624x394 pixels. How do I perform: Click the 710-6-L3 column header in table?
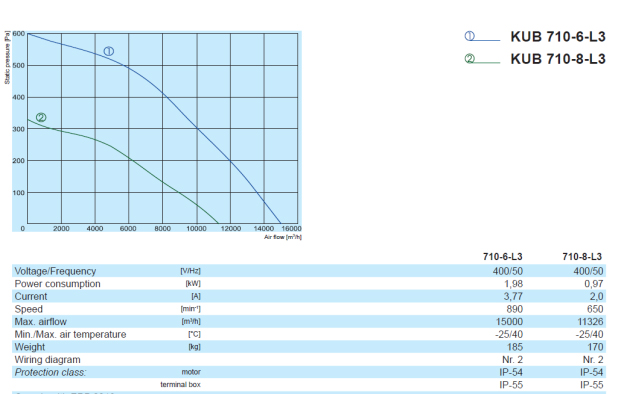503,257
